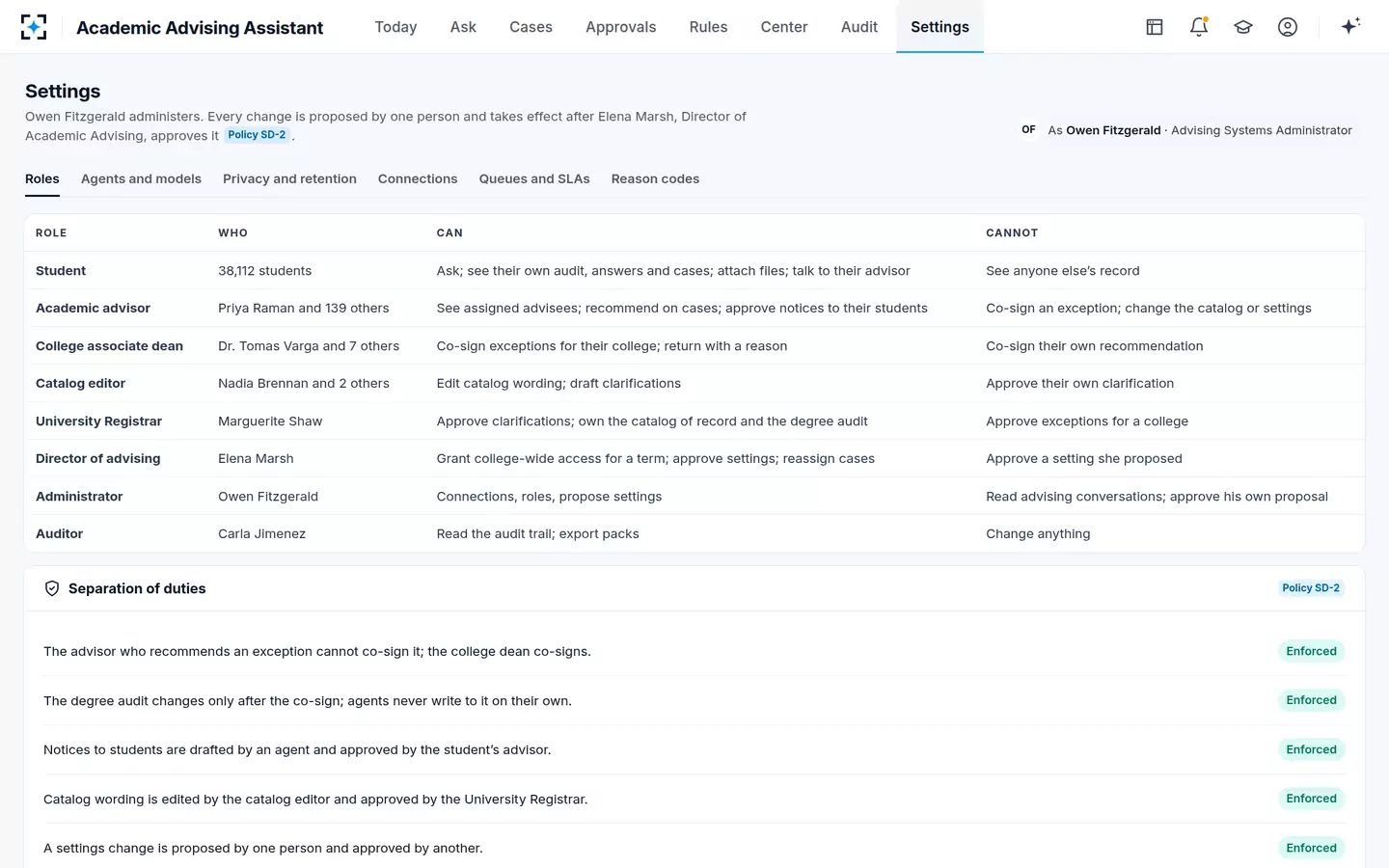Select the Academic advisor role
Screen dimensions: 1389x868
(93, 309)
